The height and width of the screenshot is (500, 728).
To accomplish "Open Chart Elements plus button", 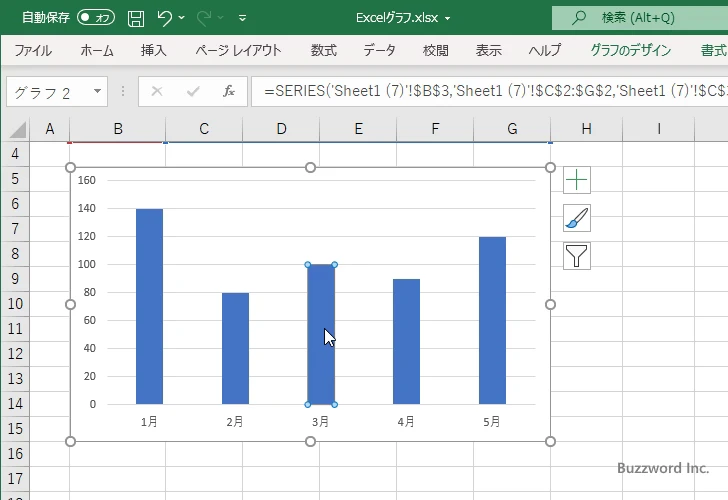I will 577,180.
